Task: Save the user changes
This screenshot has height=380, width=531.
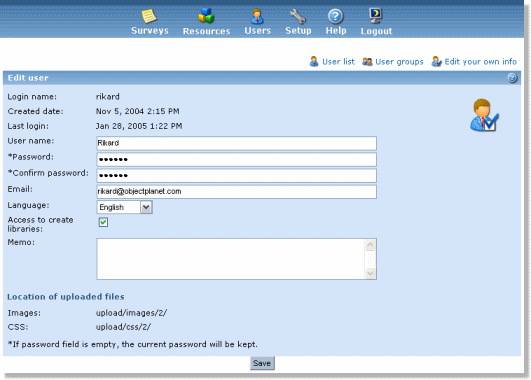Action: coord(262,363)
